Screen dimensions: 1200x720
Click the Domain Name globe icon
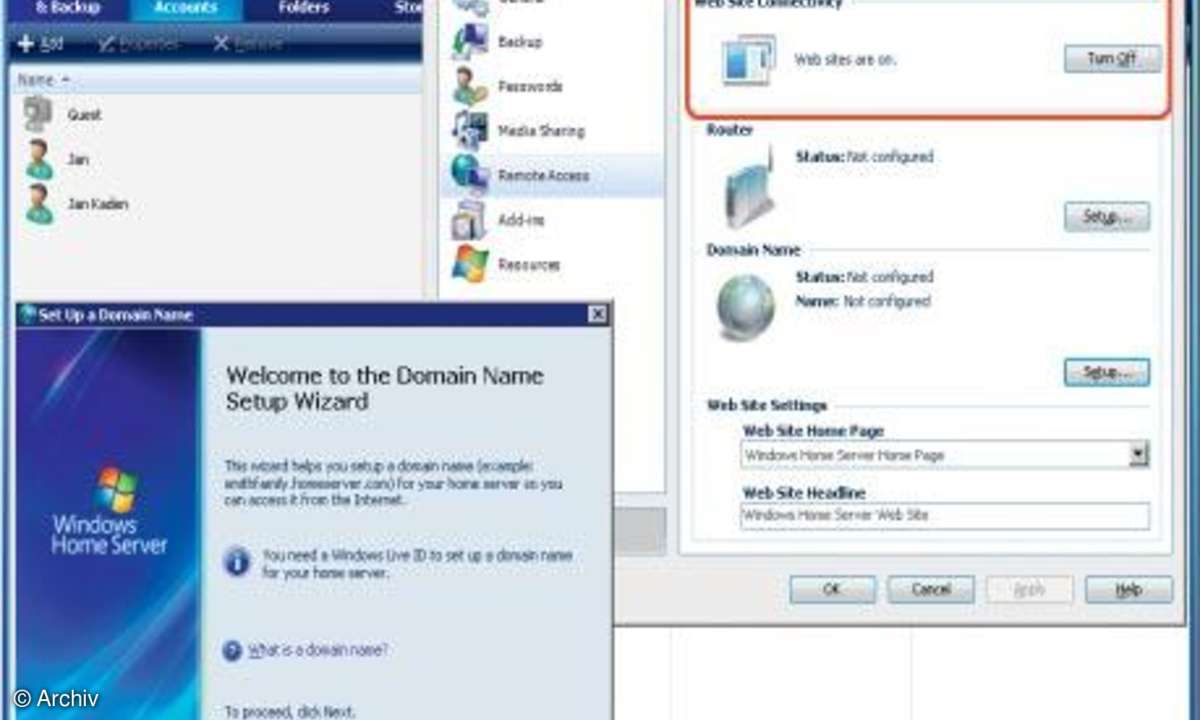pos(746,306)
